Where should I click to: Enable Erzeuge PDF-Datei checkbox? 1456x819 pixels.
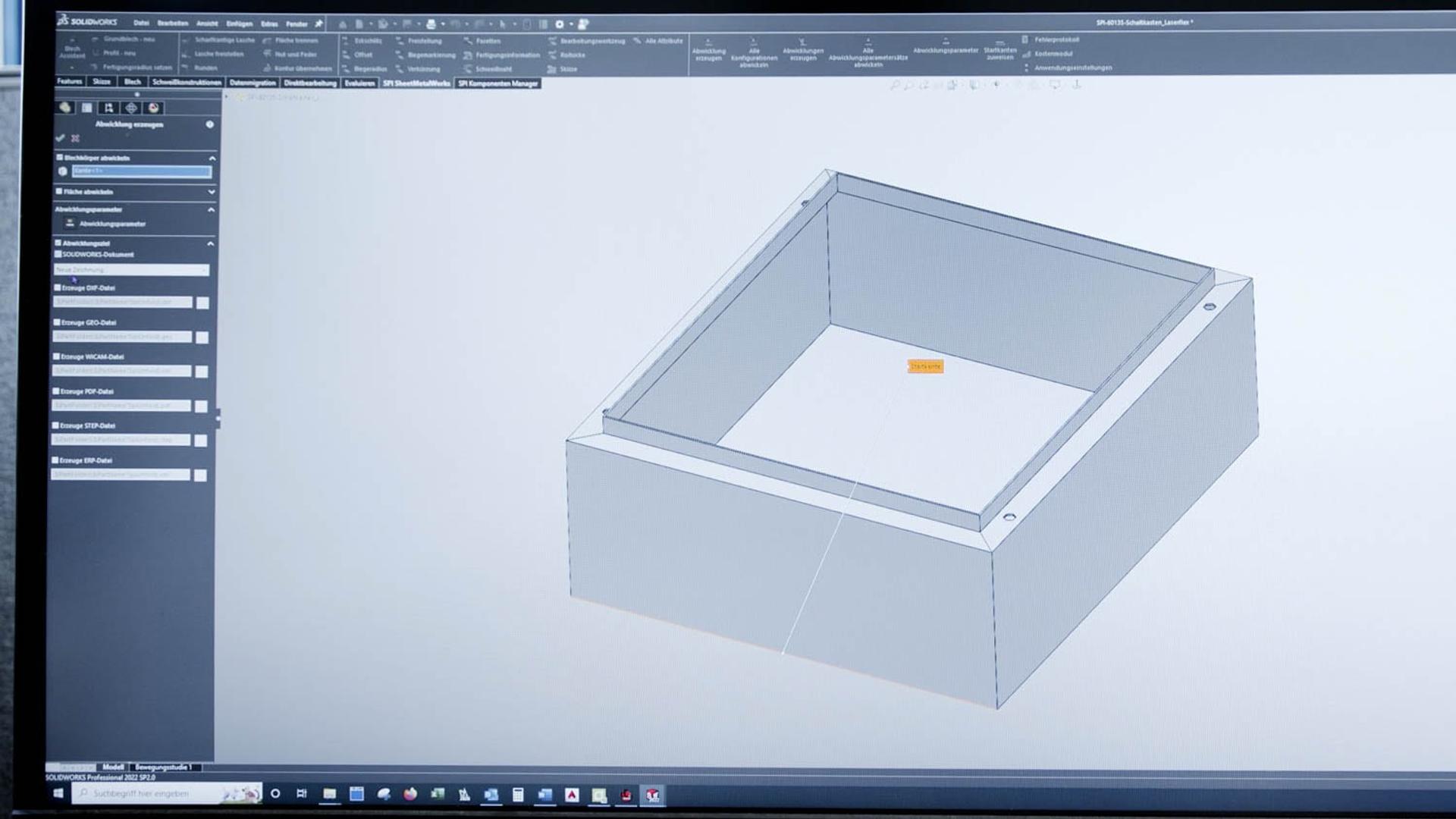click(56, 391)
